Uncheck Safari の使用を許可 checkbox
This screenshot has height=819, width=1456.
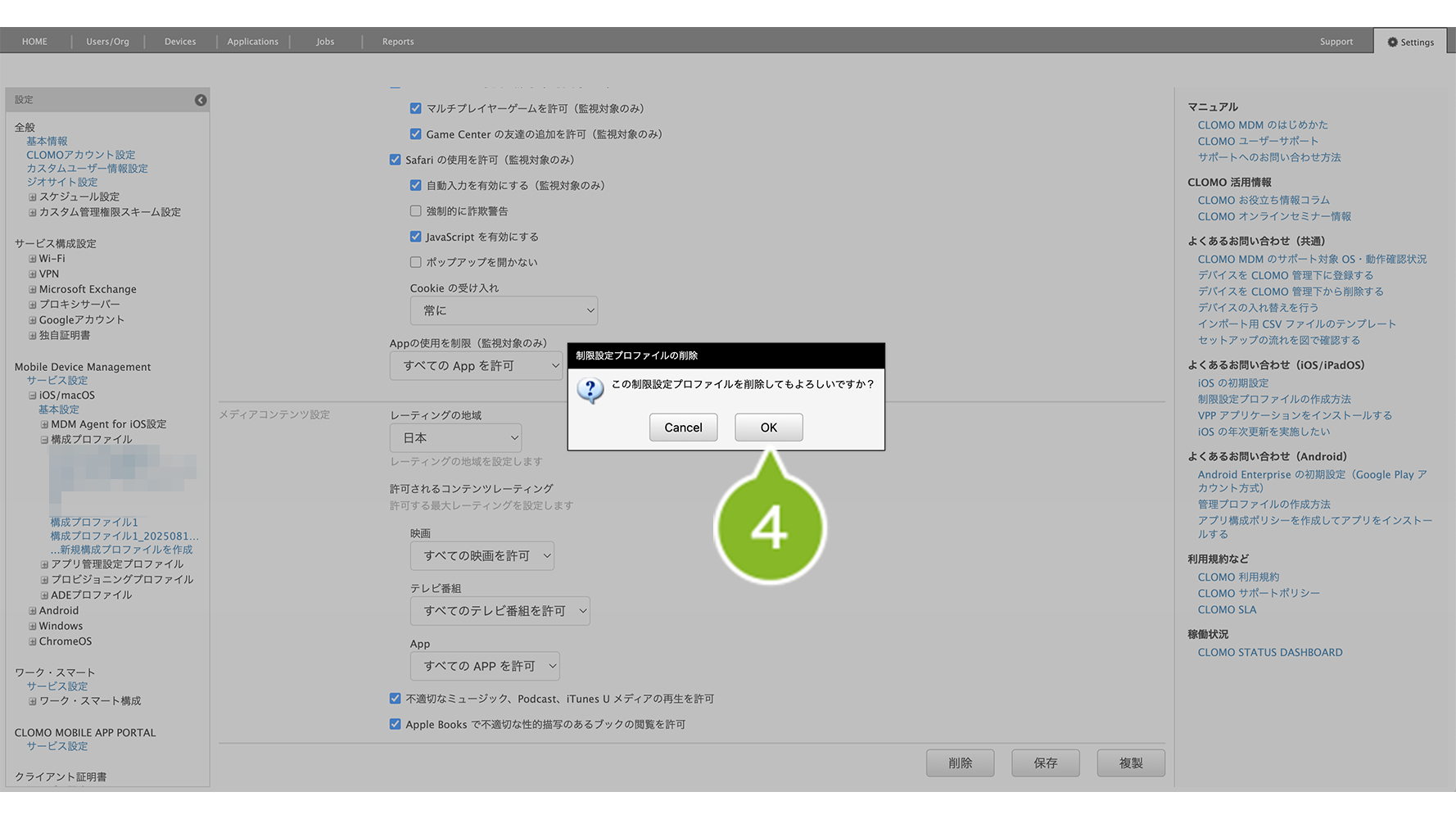[396, 160]
